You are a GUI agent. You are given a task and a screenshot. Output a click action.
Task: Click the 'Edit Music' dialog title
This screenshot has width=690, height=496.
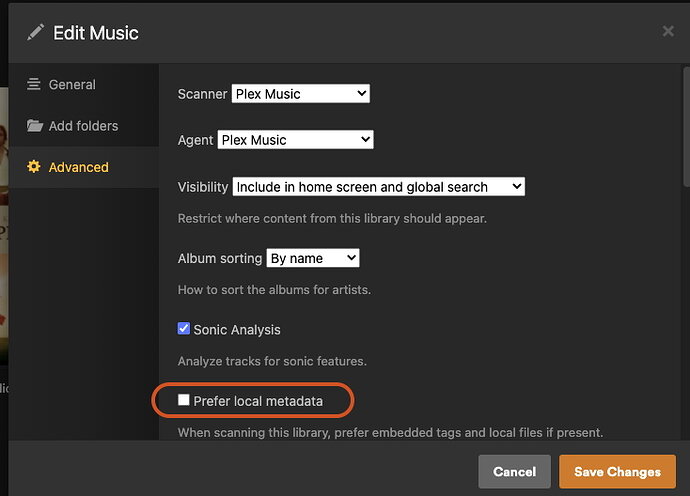click(x=96, y=33)
